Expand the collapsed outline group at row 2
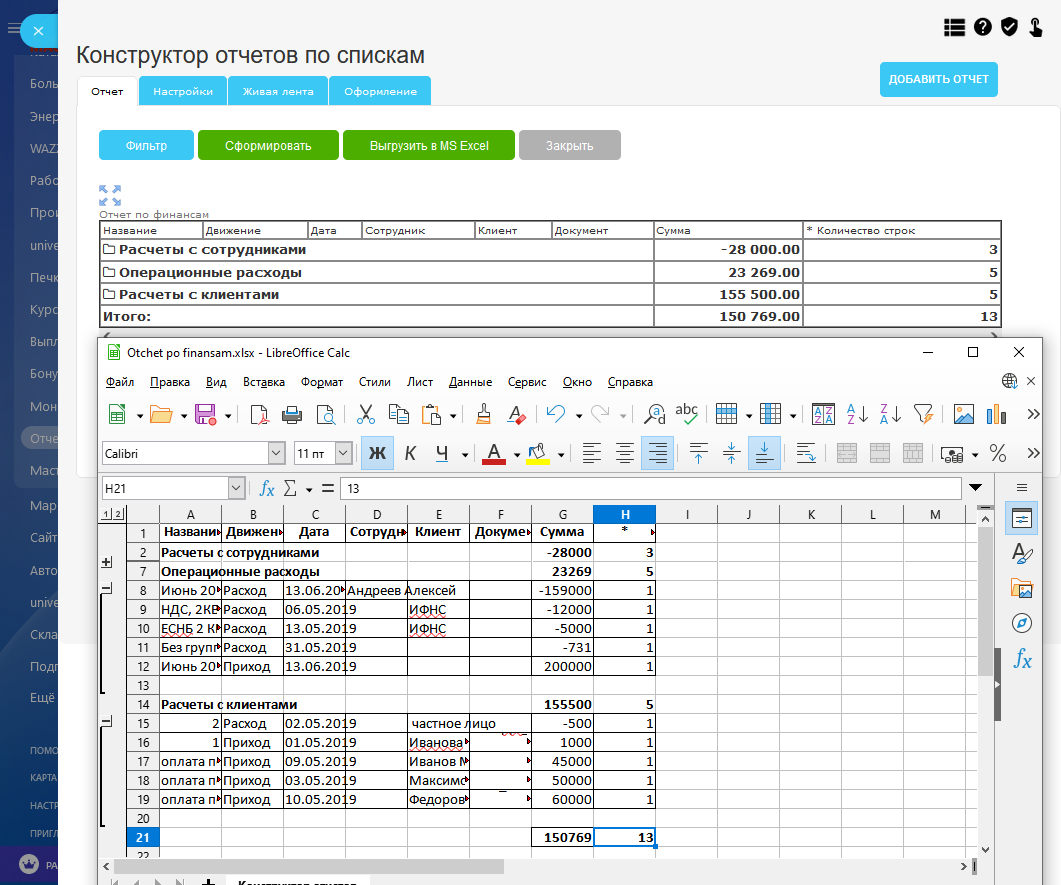The height and width of the screenshot is (885, 1061). (x=107, y=563)
